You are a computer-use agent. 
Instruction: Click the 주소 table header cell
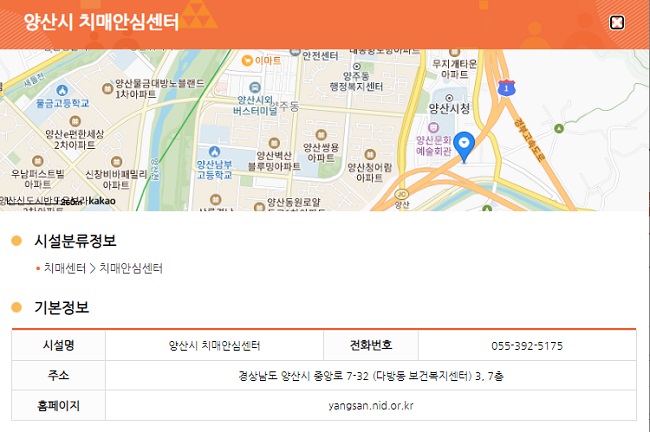tap(58, 375)
